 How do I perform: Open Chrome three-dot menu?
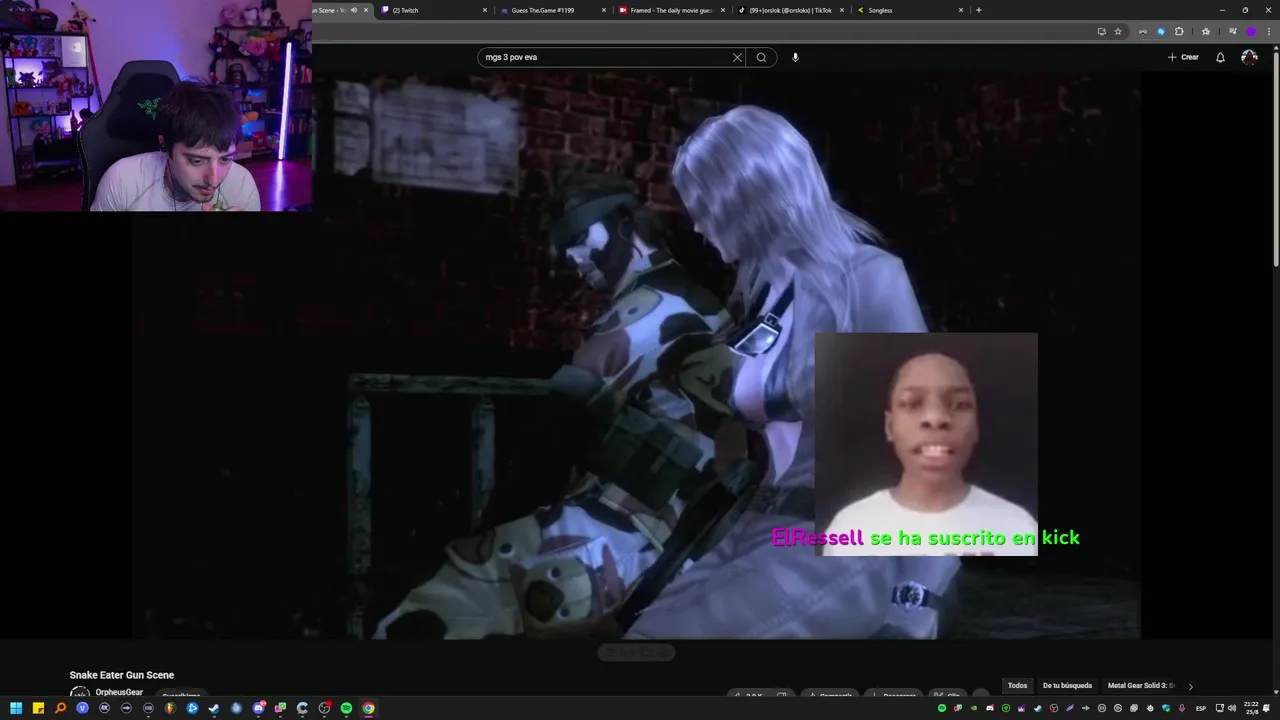coord(1268,31)
